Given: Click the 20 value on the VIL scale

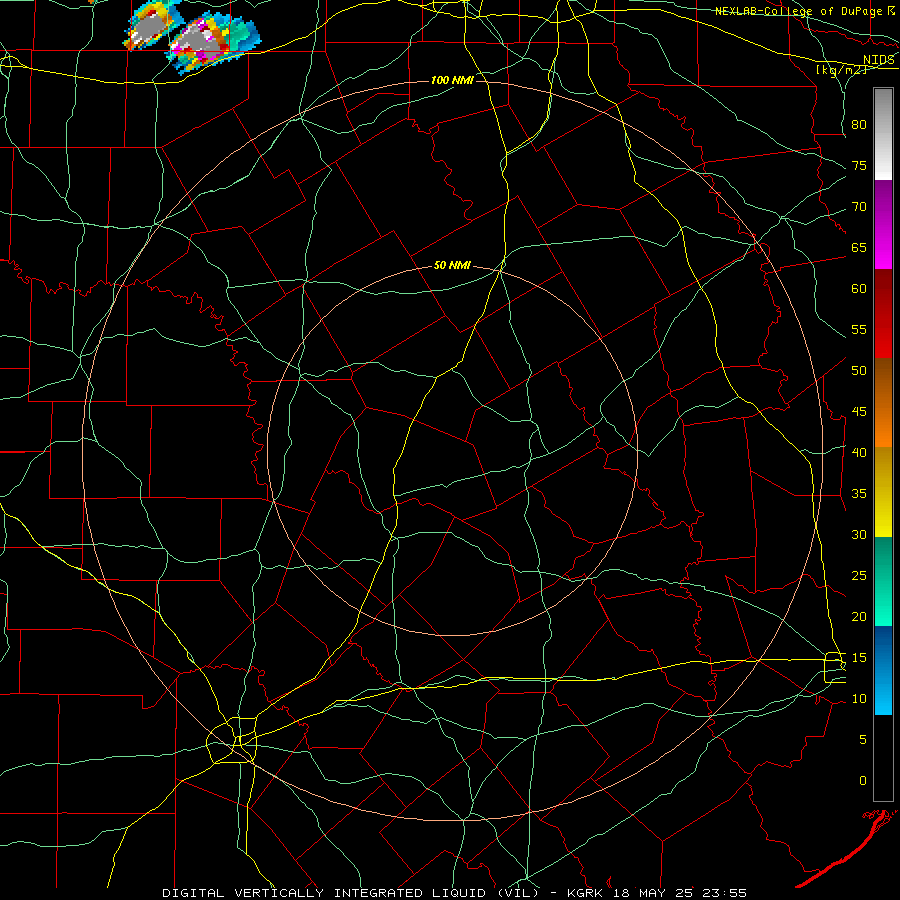Looking at the screenshot, I should point(859,616).
